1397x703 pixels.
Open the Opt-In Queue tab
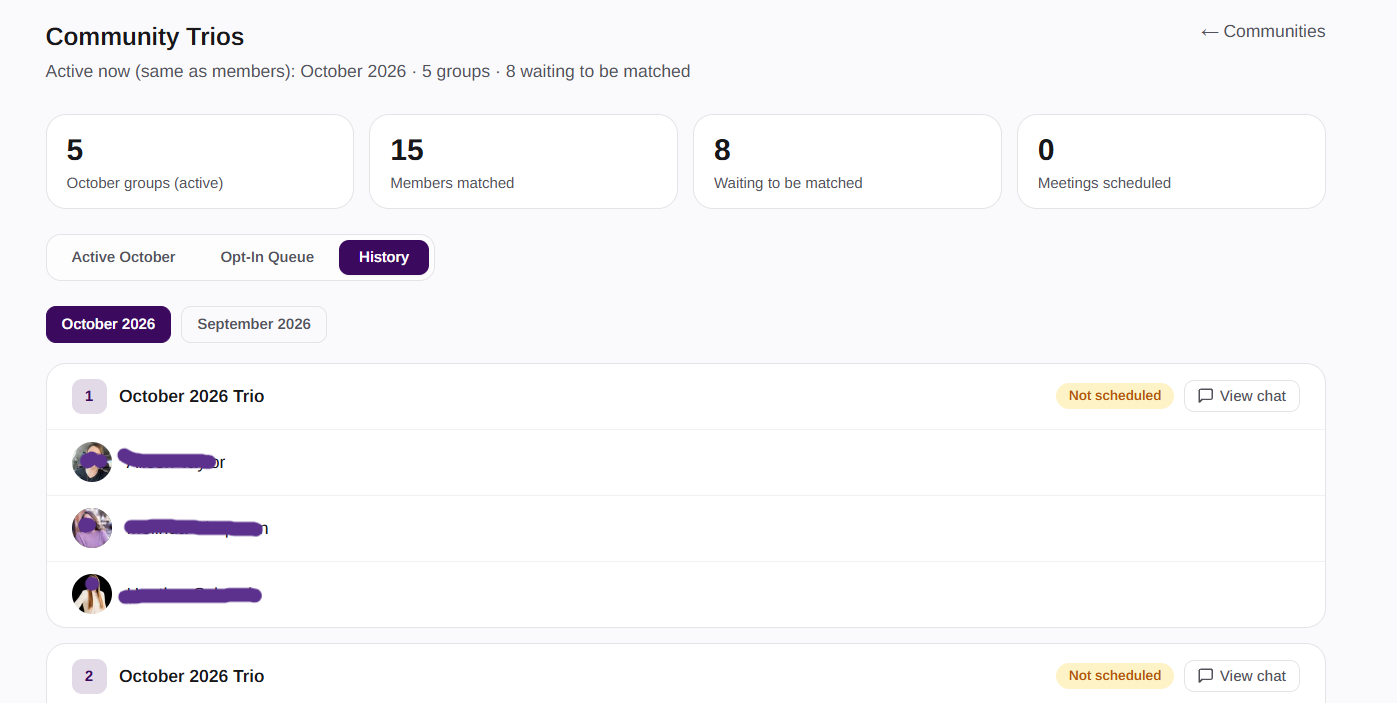click(x=267, y=258)
